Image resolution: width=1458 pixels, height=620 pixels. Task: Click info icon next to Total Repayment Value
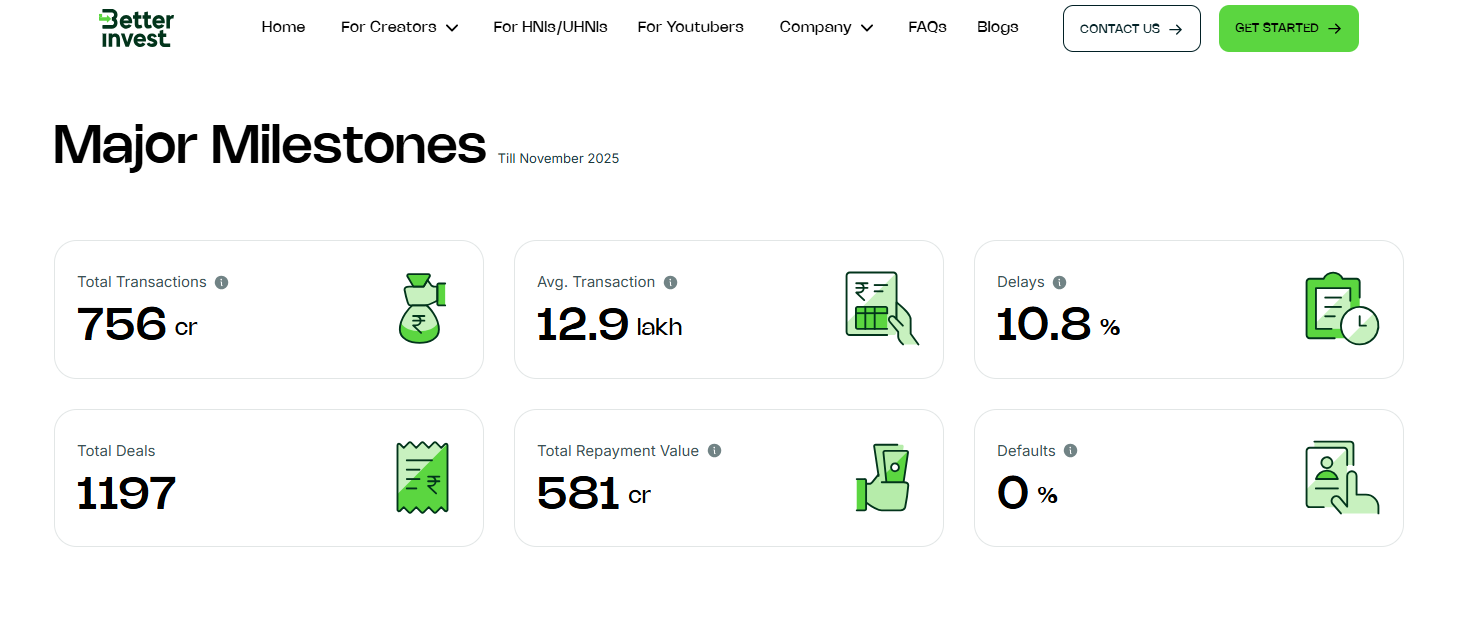715,451
